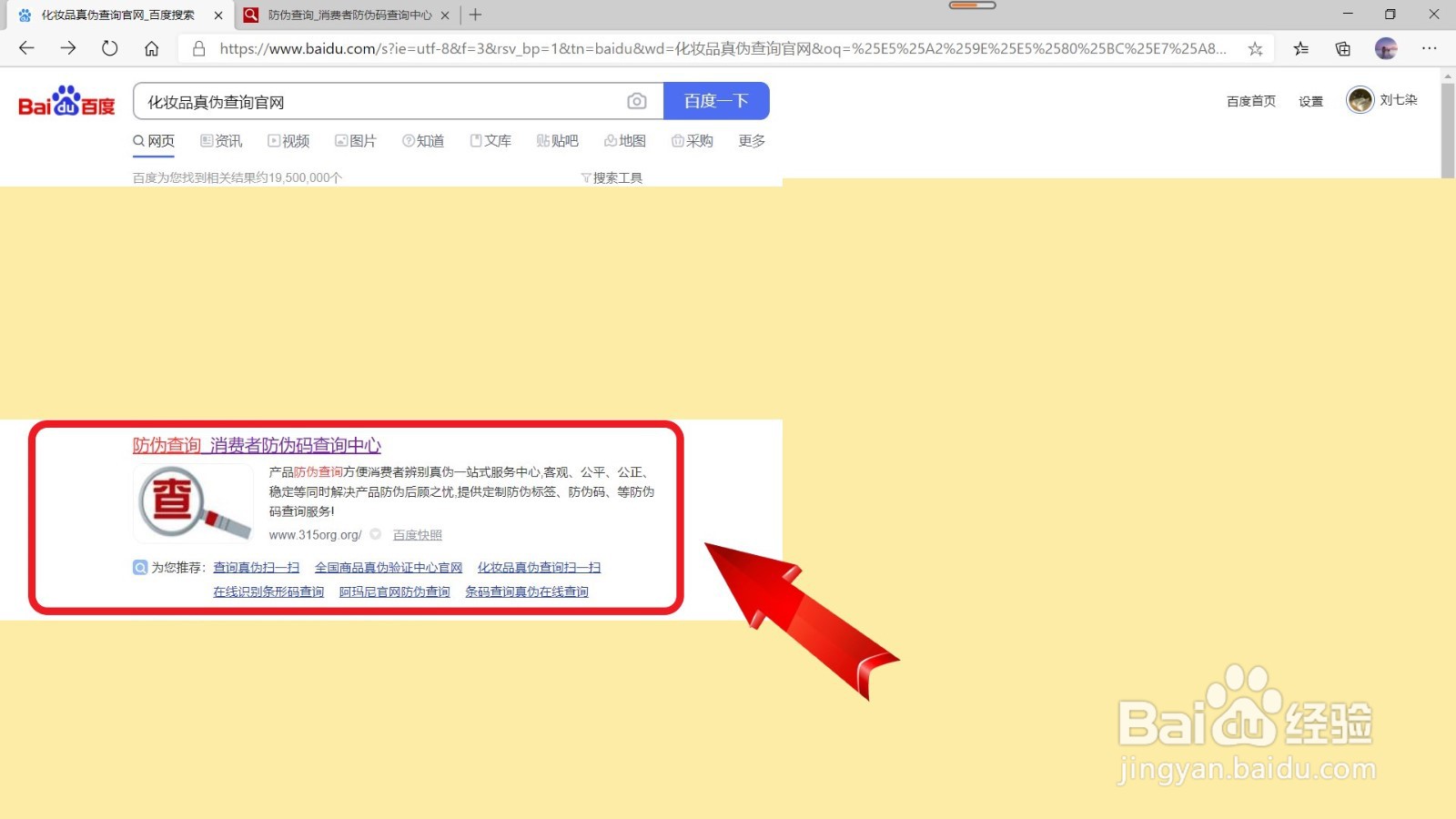Expand the 更多 categories menu
This screenshot has width=1456, height=819.
752,141
